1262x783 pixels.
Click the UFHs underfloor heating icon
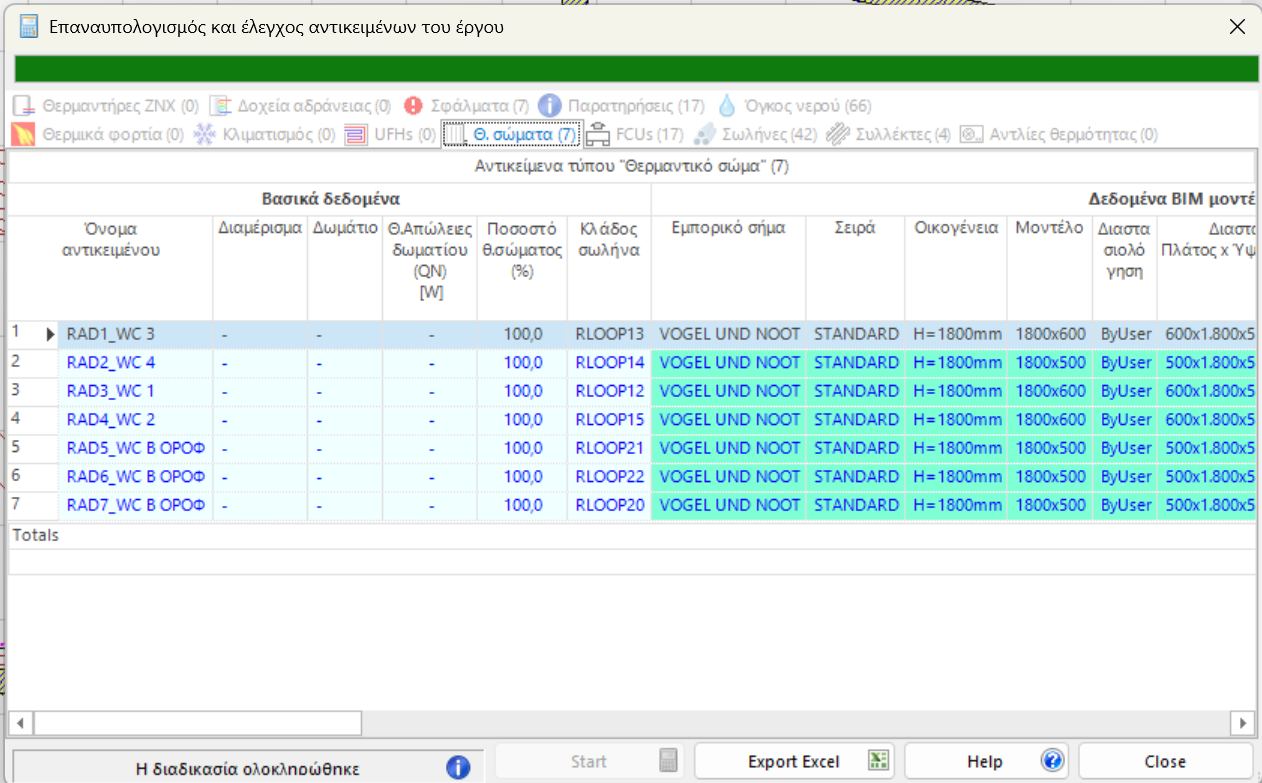click(x=356, y=134)
